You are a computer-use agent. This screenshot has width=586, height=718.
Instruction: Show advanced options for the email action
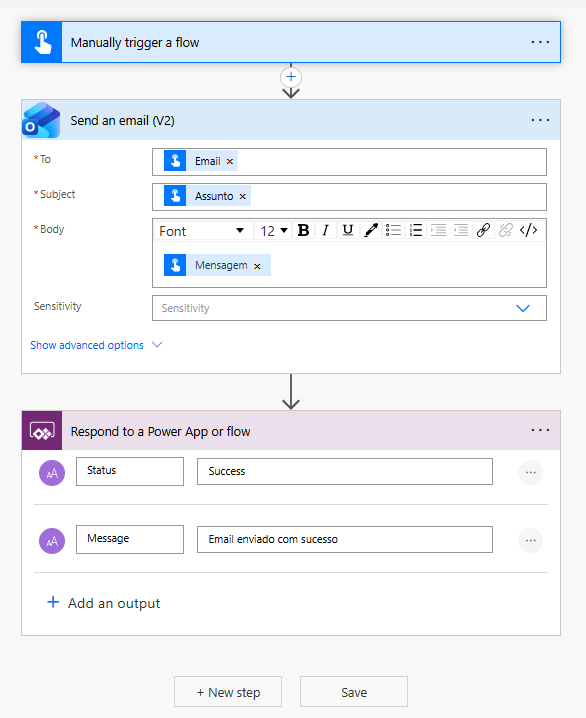pyautogui.click(x=96, y=345)
